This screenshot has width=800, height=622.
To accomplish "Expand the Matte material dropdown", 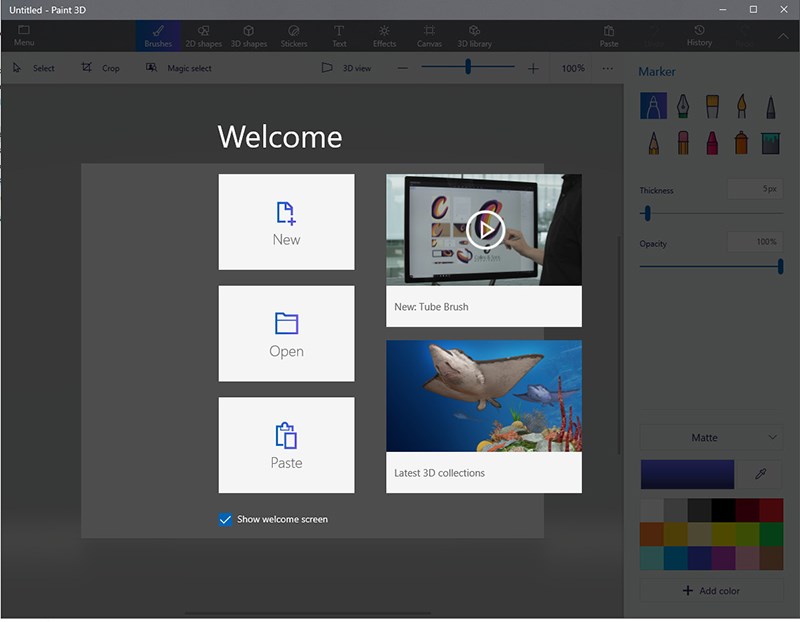I will (711, 438).
